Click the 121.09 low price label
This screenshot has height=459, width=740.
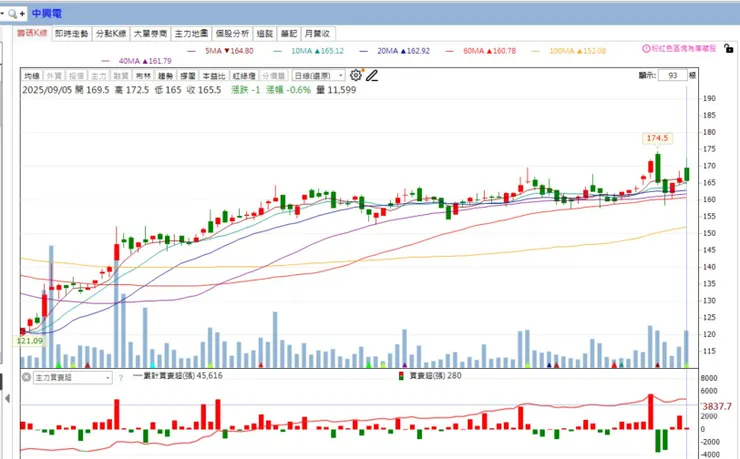29,341
